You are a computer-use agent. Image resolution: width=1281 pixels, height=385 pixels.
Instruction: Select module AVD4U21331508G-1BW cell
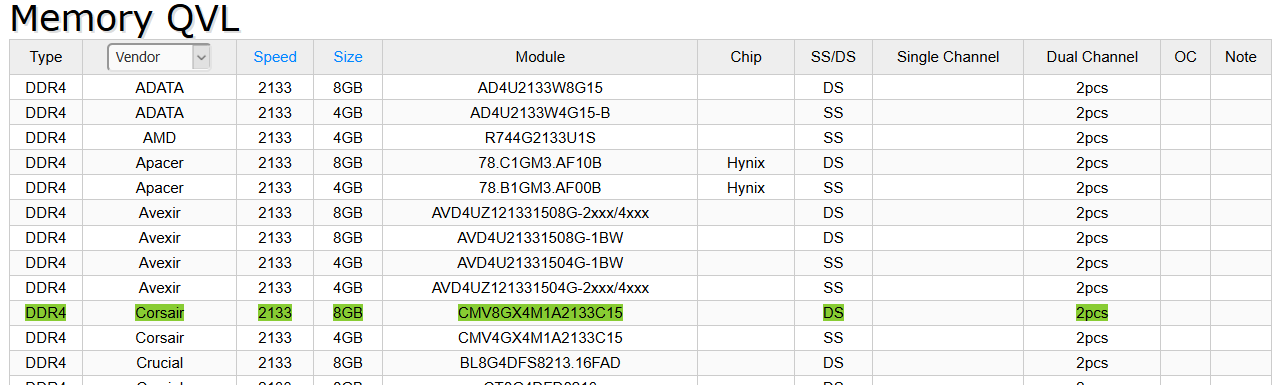click(540, 238)
